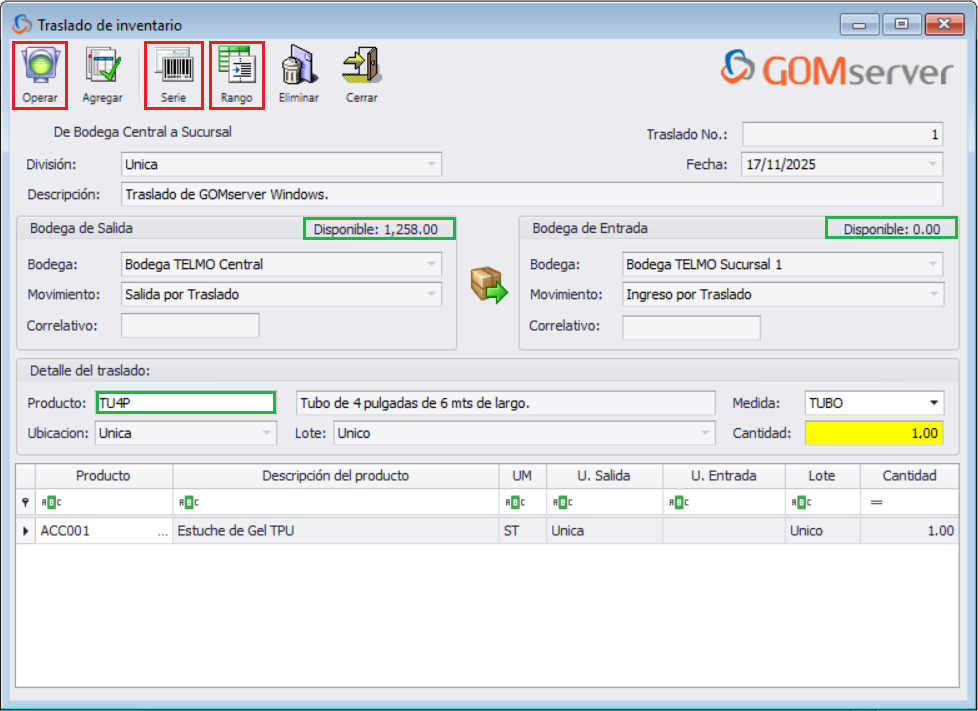Click the equals filter icon in the Cantidad column
Image resolution: width=978 pixels, height=711 pixels.
pyautogui.click(x=877, y=500)
